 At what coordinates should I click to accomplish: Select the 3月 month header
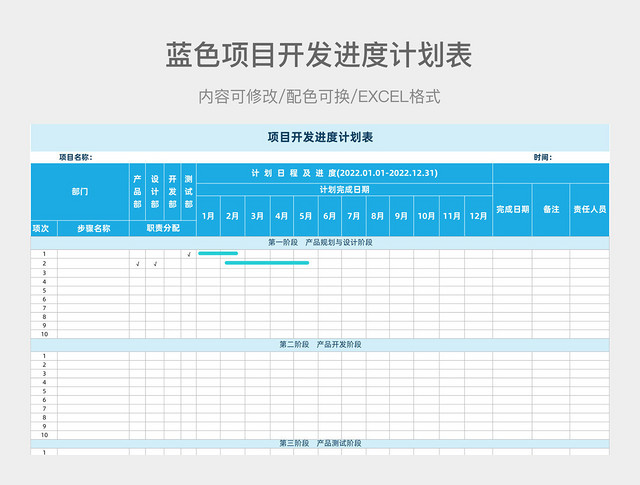(x=257, y=216)
